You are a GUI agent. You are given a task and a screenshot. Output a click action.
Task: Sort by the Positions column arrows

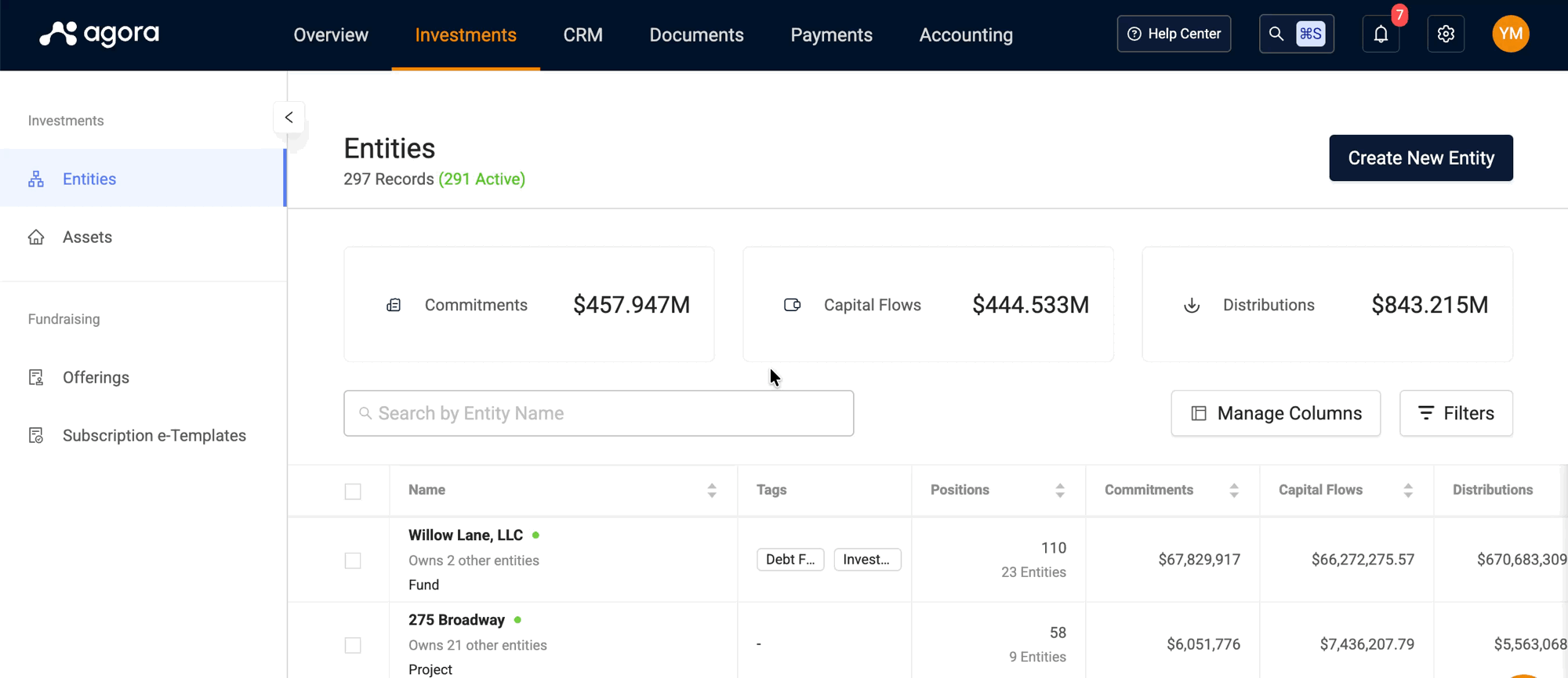coord(1060,491)
